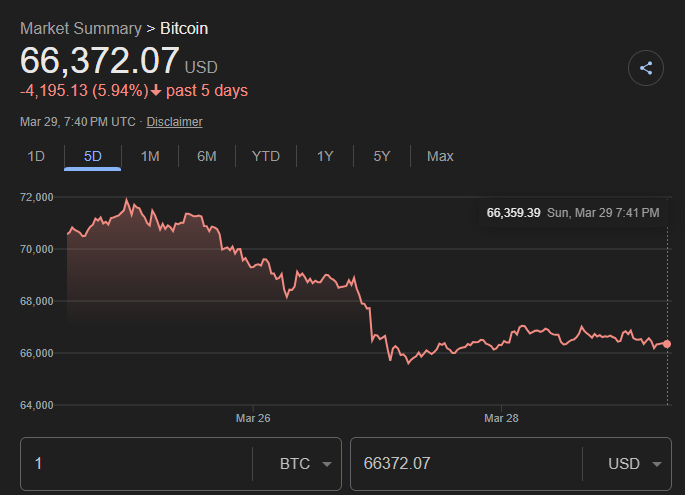Select the Max time range tab

tap(440, 156)
